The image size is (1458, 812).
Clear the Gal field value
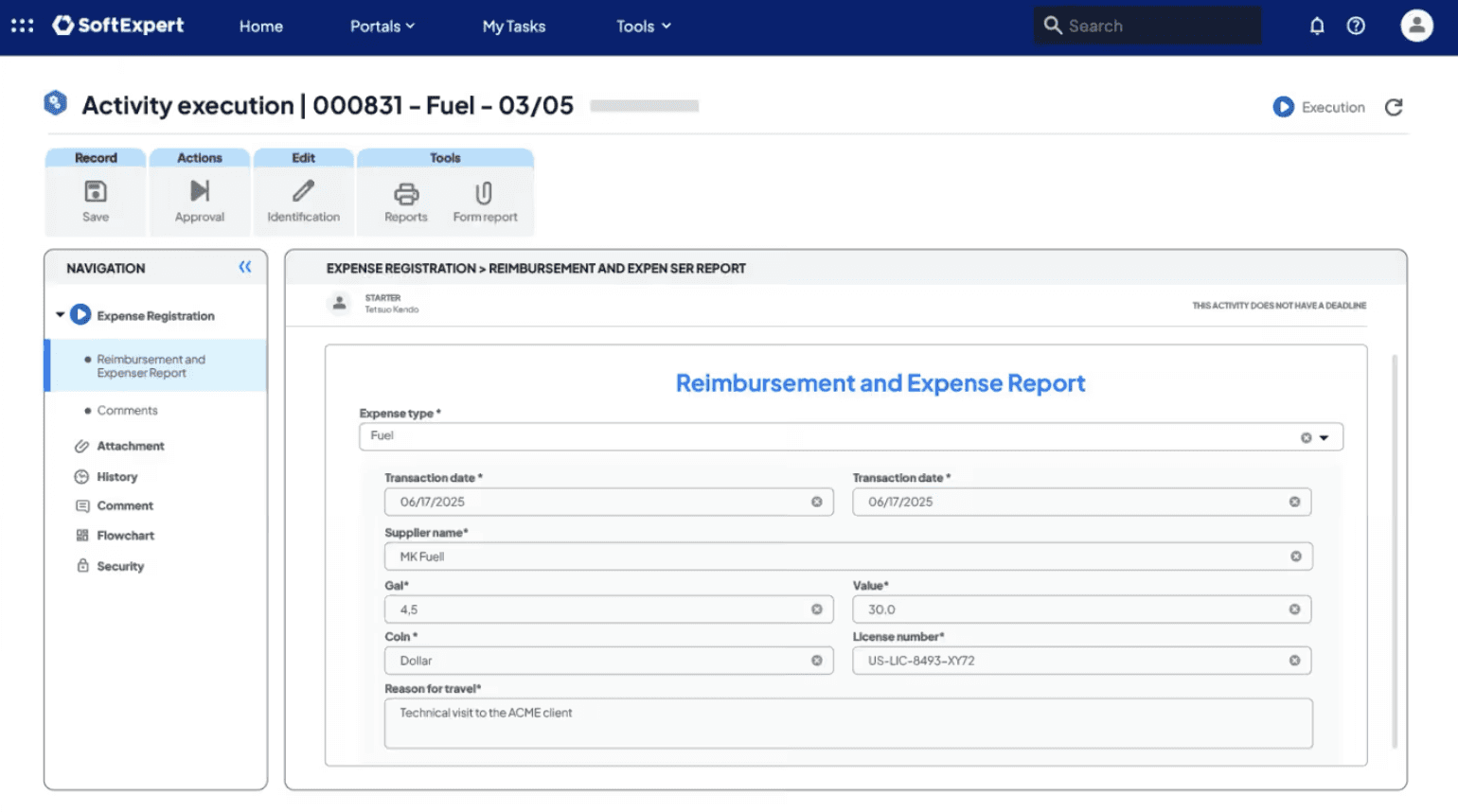[816, 609]
